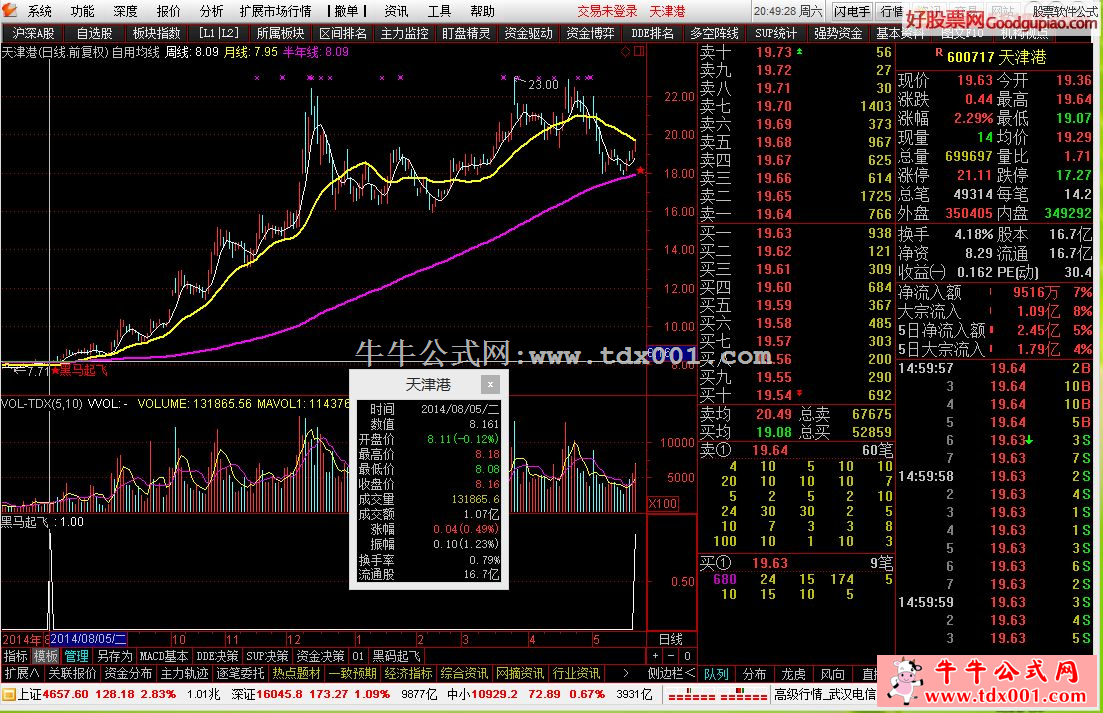The image size is (1103, 713).
Task: Click the 另存为 button below the chart
Action: [115, 656]
